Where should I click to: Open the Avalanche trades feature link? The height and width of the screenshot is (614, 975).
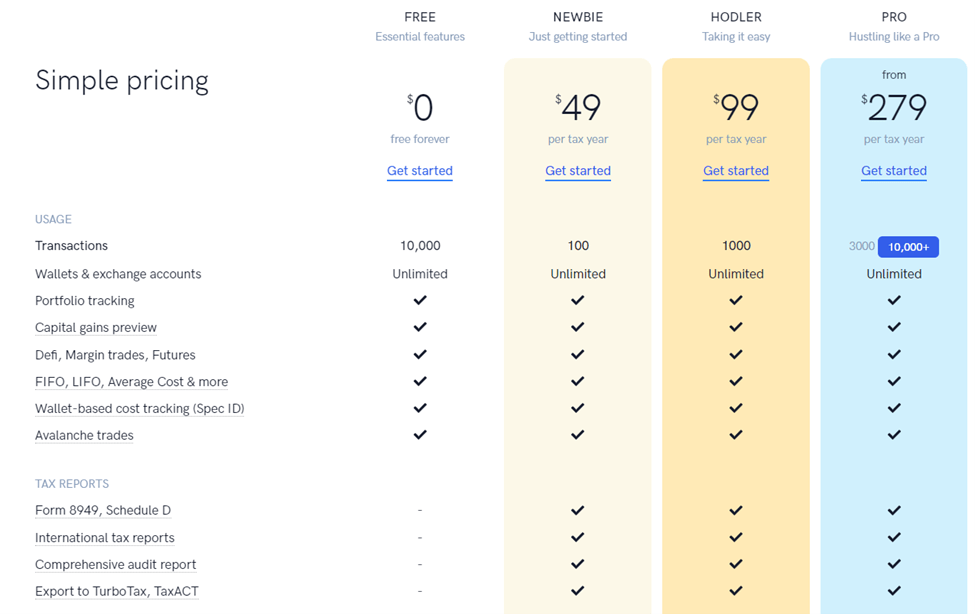point(84,435)
